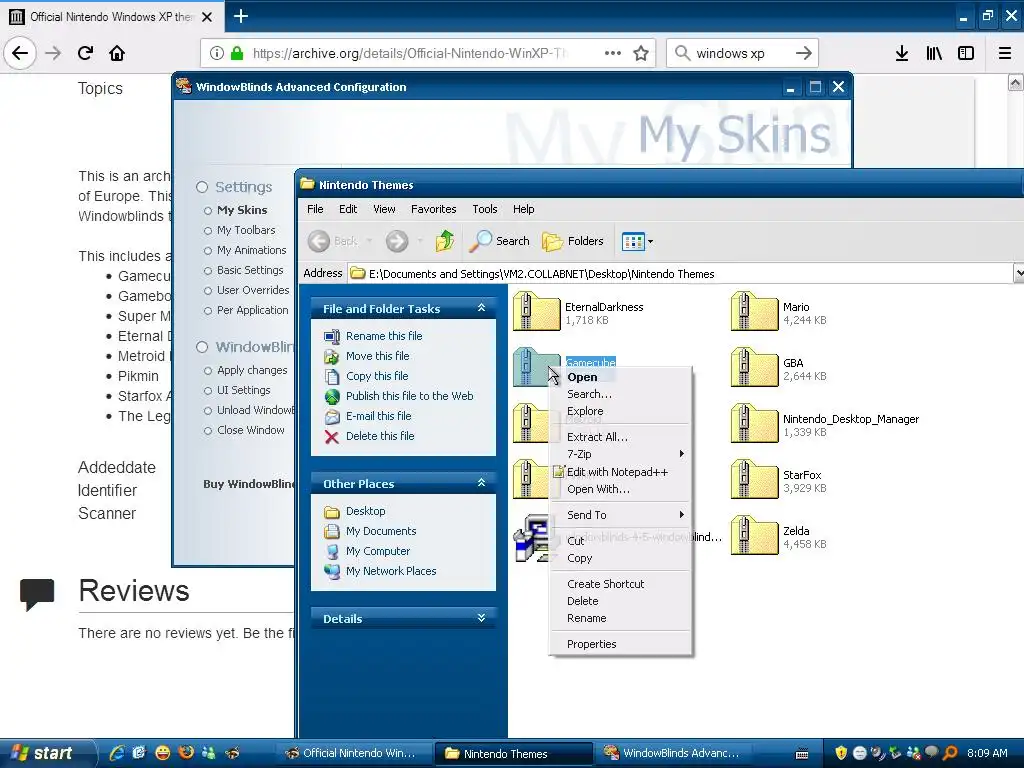The image size is (1024, 768).
Task: Open My Computer from Other Places
Action: point(378,551)
